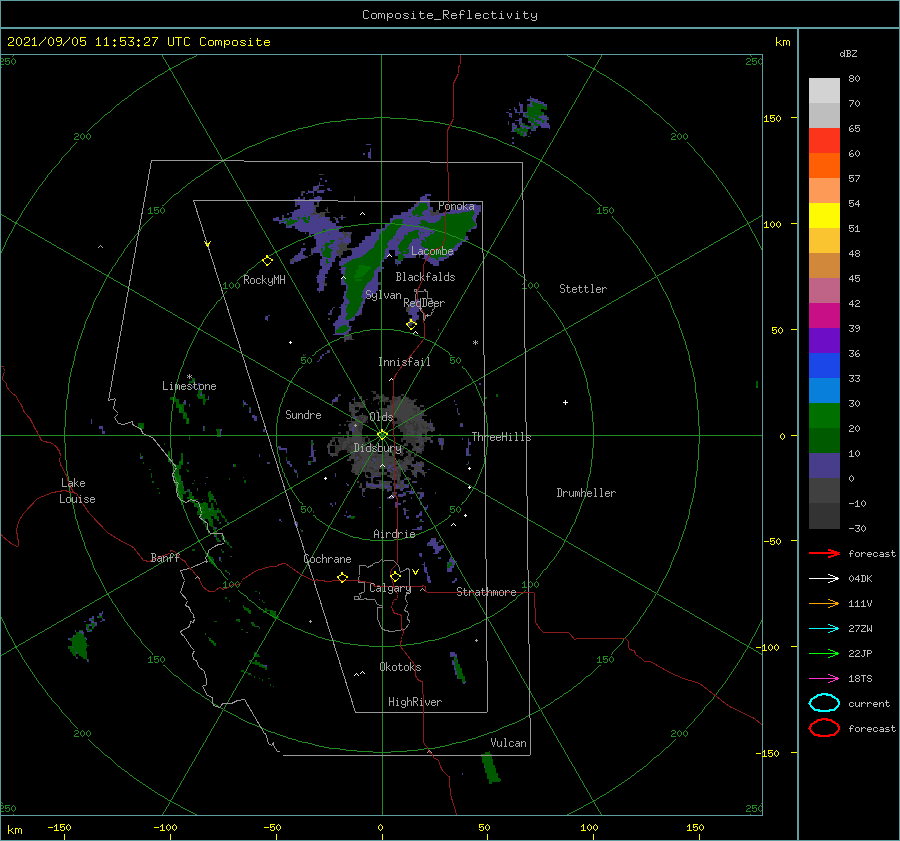900x841 pixels.
Task: Click the Strathmore city label
Action: click(x=486, y=592)
